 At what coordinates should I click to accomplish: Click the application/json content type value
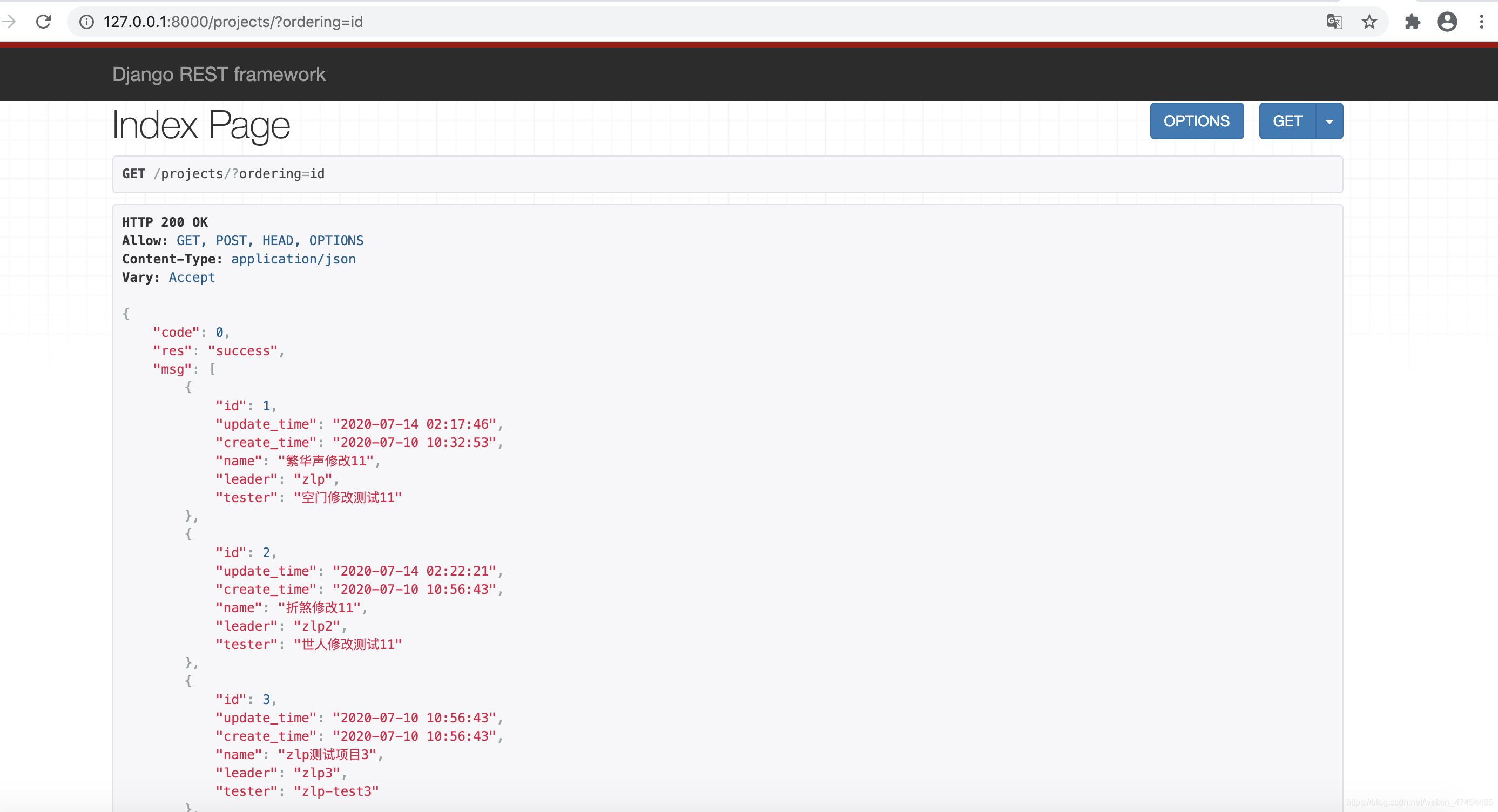(293, 259)
